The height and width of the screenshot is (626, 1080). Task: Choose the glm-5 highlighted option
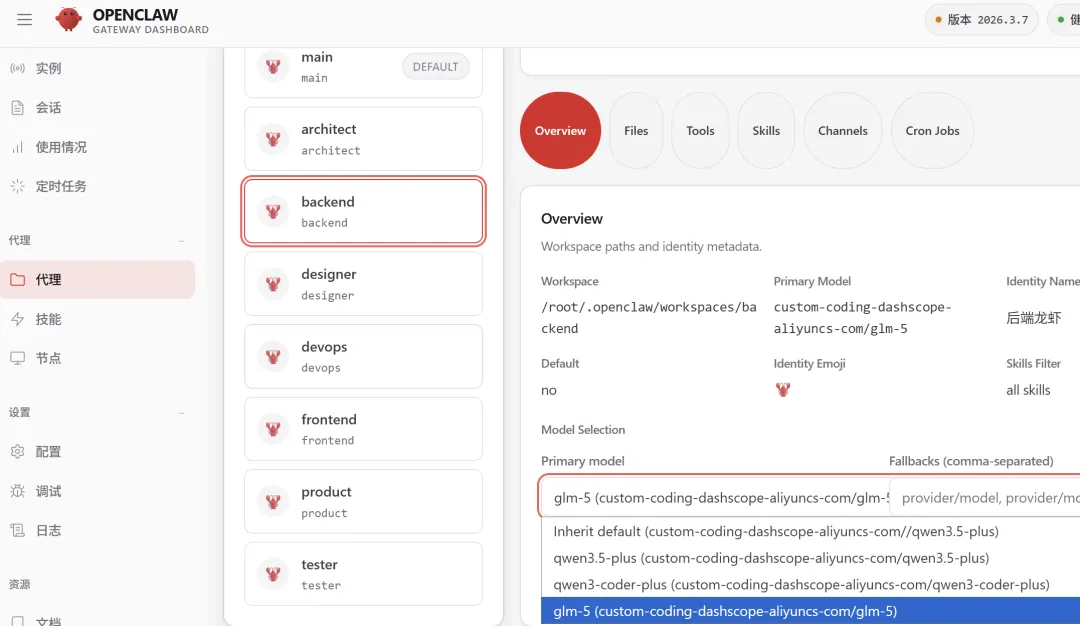pos(810,611)
